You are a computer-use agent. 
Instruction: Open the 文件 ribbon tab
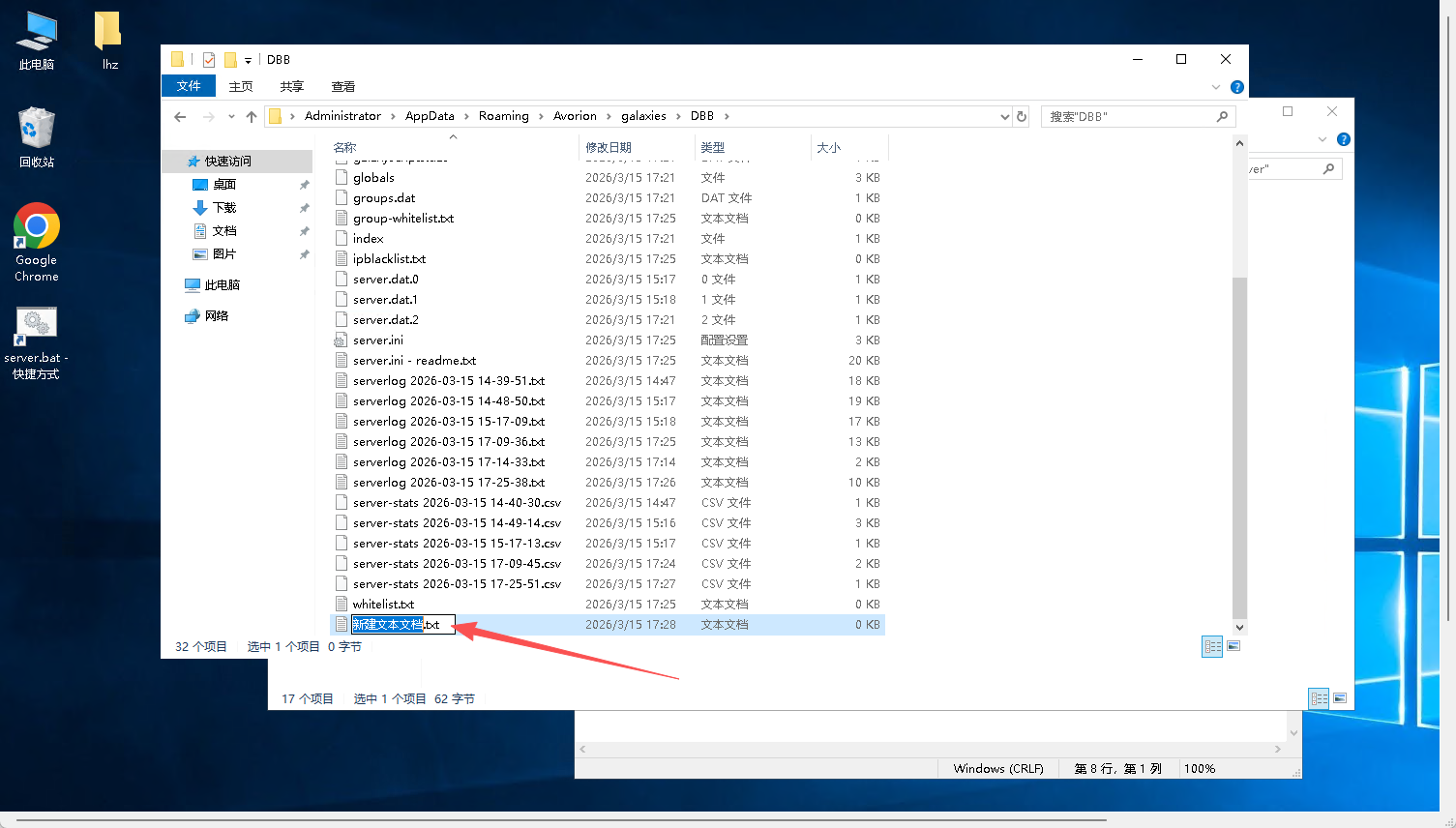pos(189,86)
